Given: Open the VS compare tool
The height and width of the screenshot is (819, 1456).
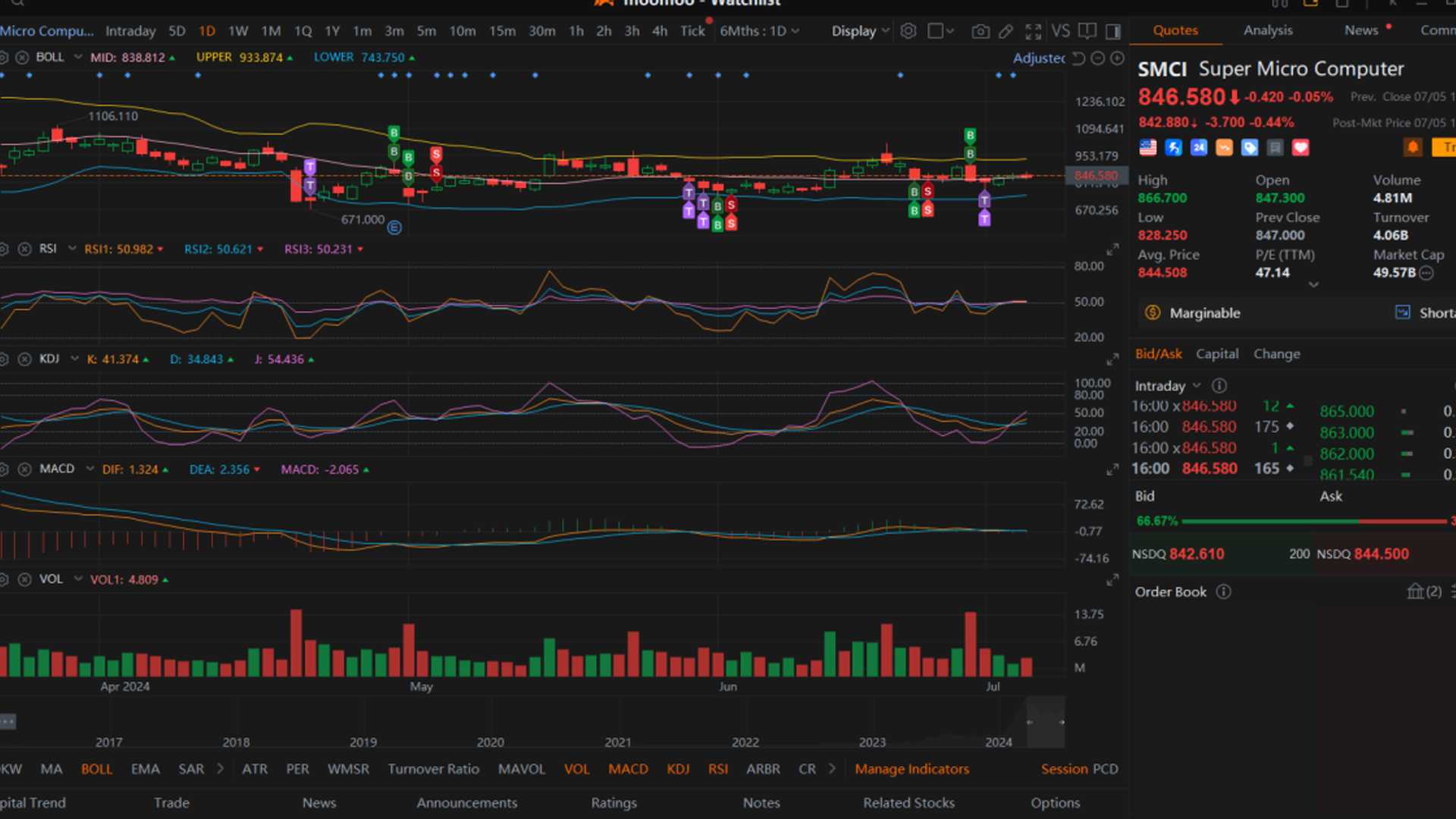Looking at the screenshot, I should pos(1060,31).
